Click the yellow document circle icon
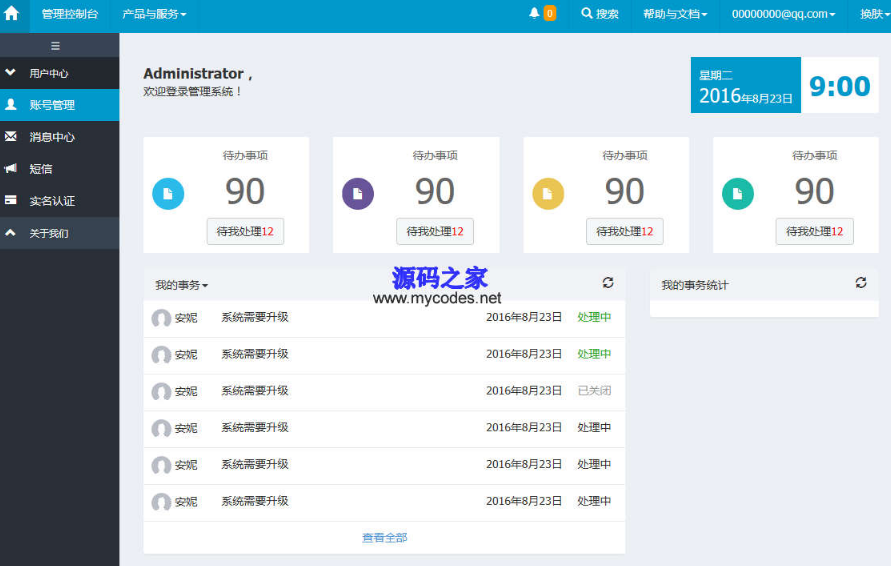Viewport: 891px width, 566px height. click(x=548, y=193)
